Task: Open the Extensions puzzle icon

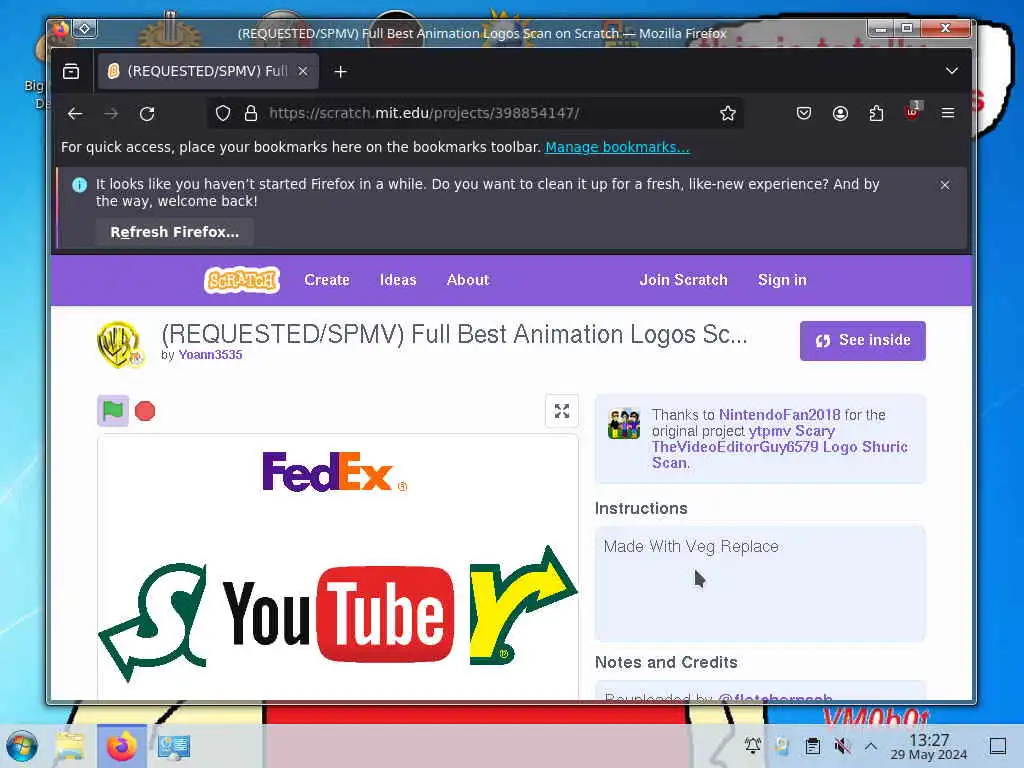Action: click(x=876, y=114)
